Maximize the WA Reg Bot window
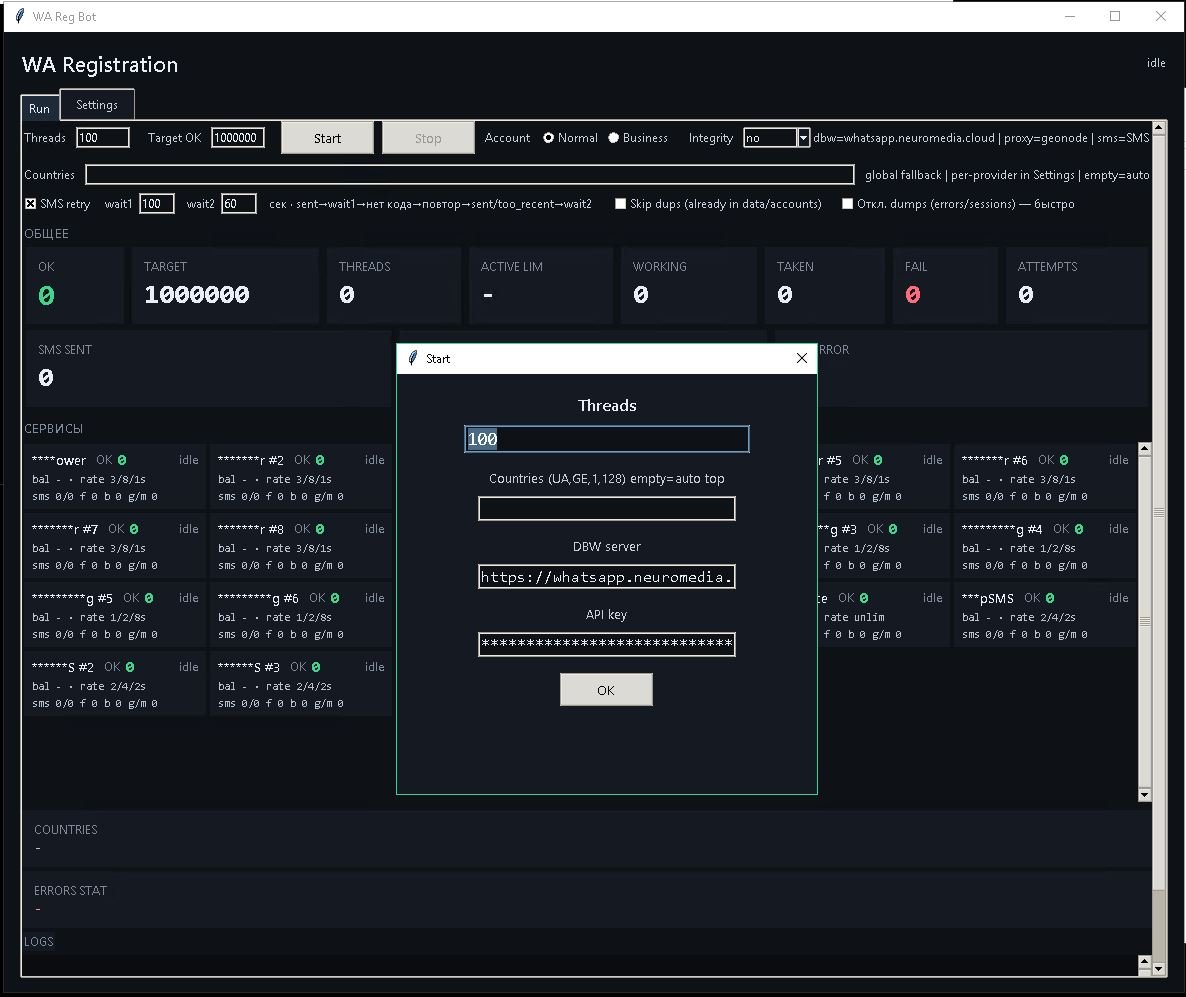The width and height of the screenshot is (1186, 997). point(1115,16)
